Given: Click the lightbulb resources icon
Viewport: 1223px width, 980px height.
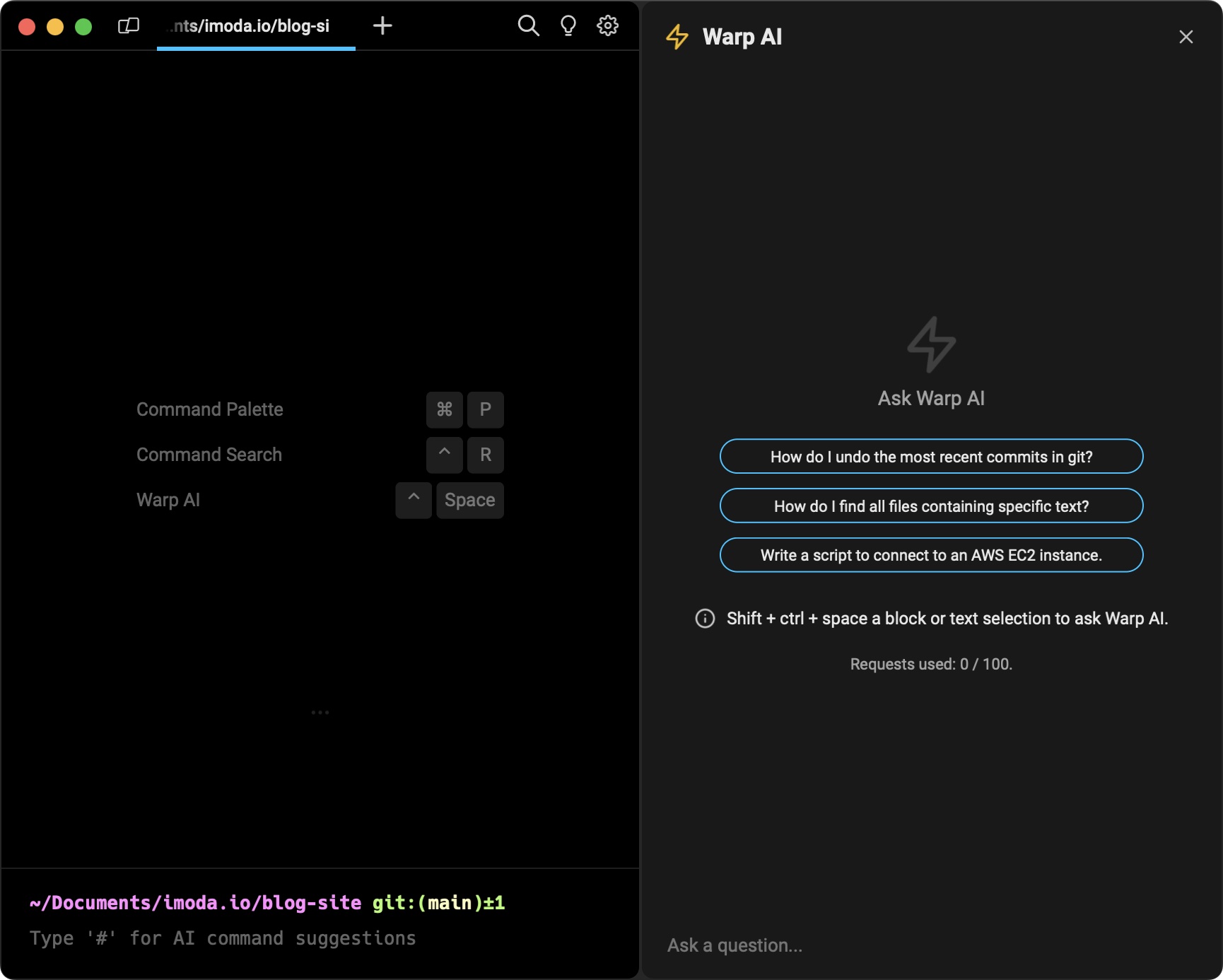Looking at the screenshot, I should click(x=568, y=26).
